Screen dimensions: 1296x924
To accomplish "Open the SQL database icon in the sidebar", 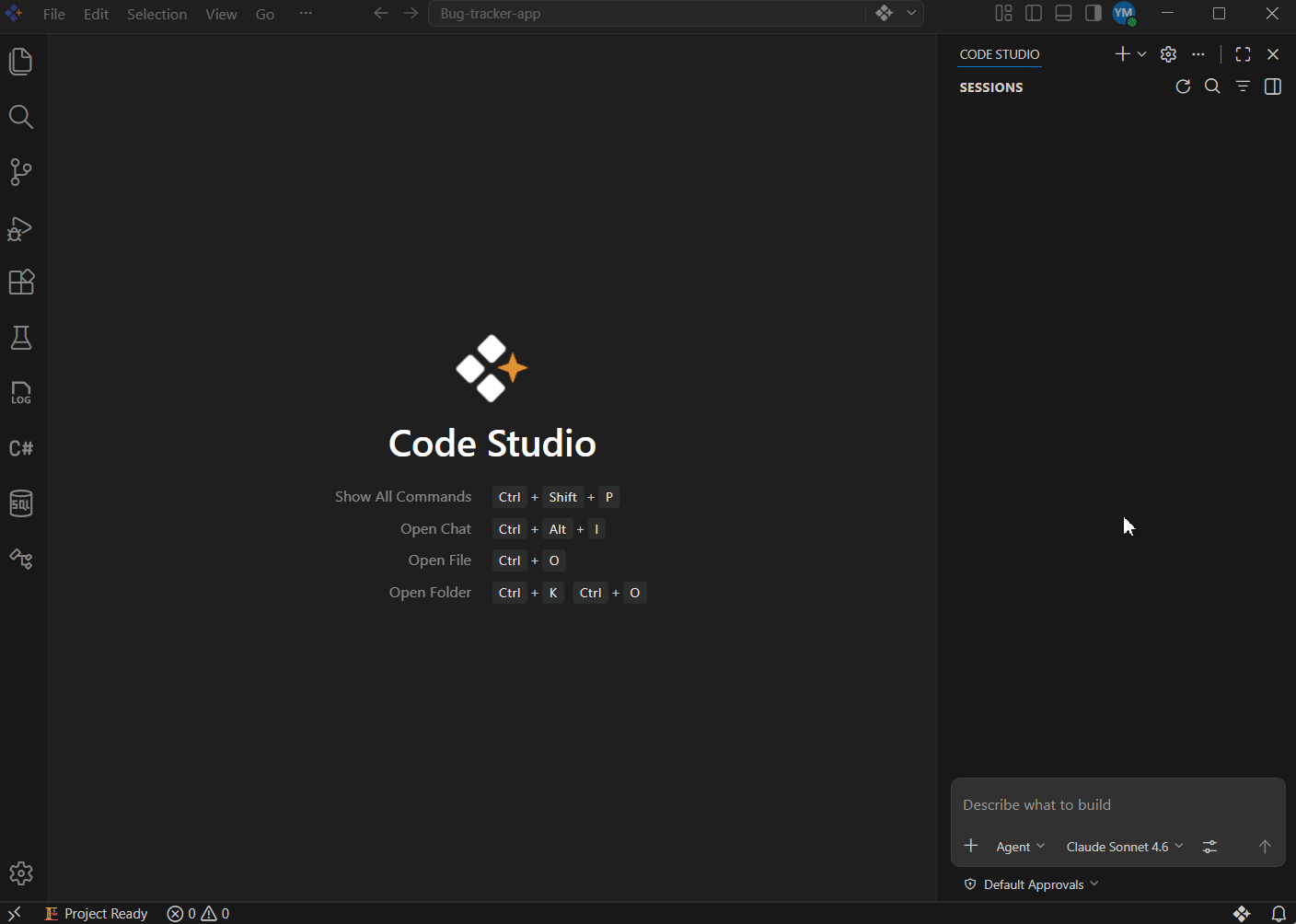I will [x=21, y=503].
